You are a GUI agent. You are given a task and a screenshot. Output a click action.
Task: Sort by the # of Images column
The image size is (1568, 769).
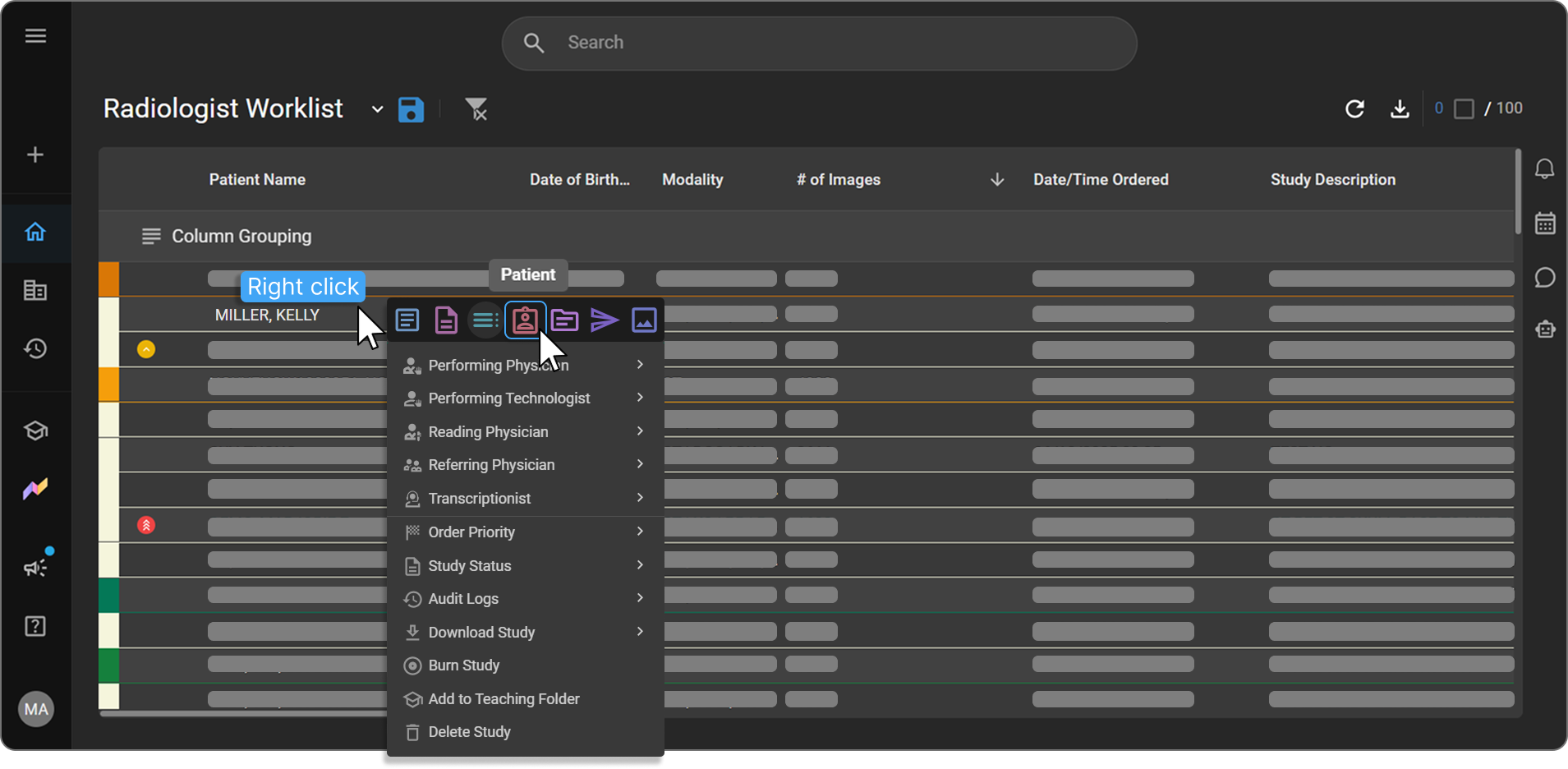click(838, 180)
